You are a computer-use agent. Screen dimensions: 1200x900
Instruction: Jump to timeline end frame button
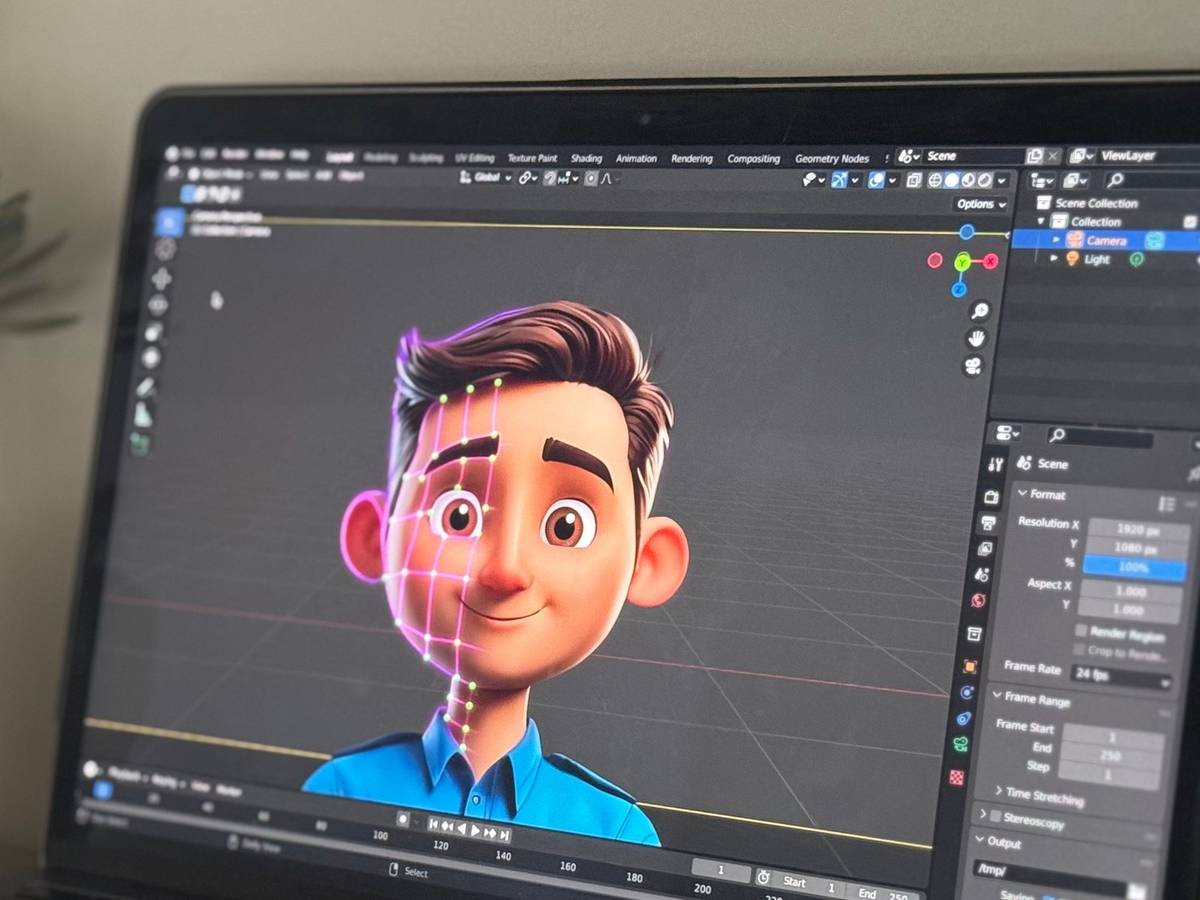pos(505,833)
